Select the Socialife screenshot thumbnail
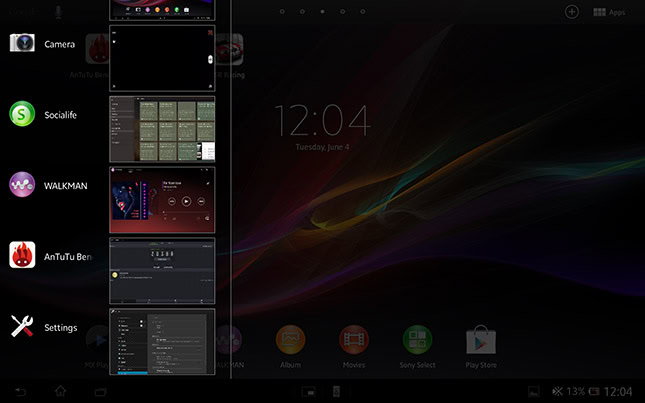 [x=162, y=129]
